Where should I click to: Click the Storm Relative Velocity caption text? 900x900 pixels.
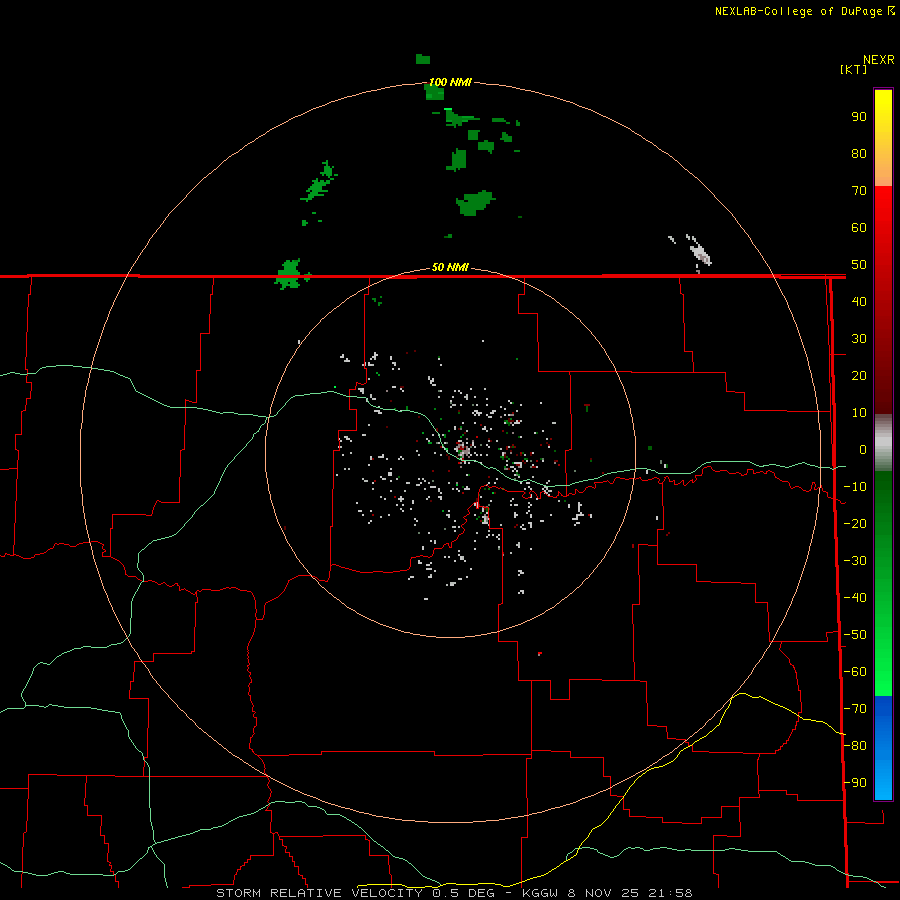[x=454, y=893]
